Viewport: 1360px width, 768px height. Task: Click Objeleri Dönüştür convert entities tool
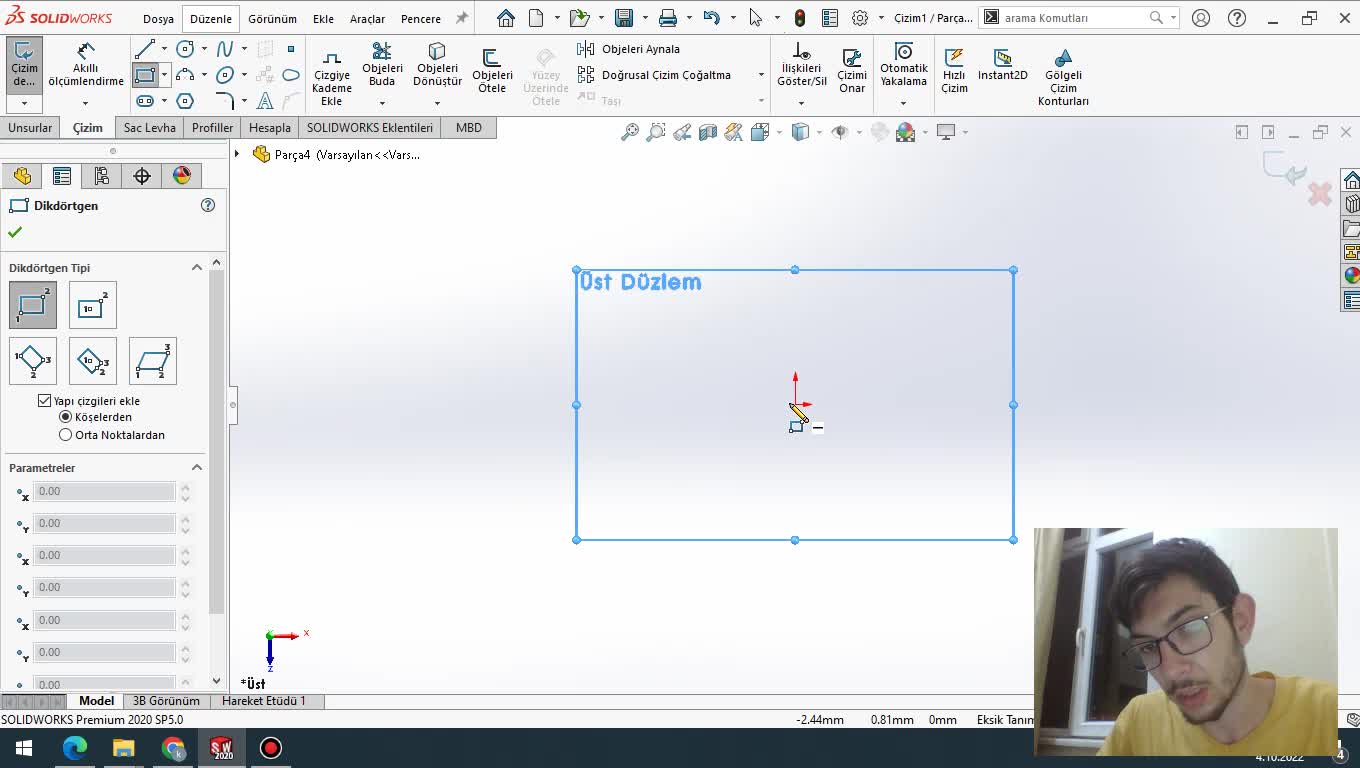437,65
